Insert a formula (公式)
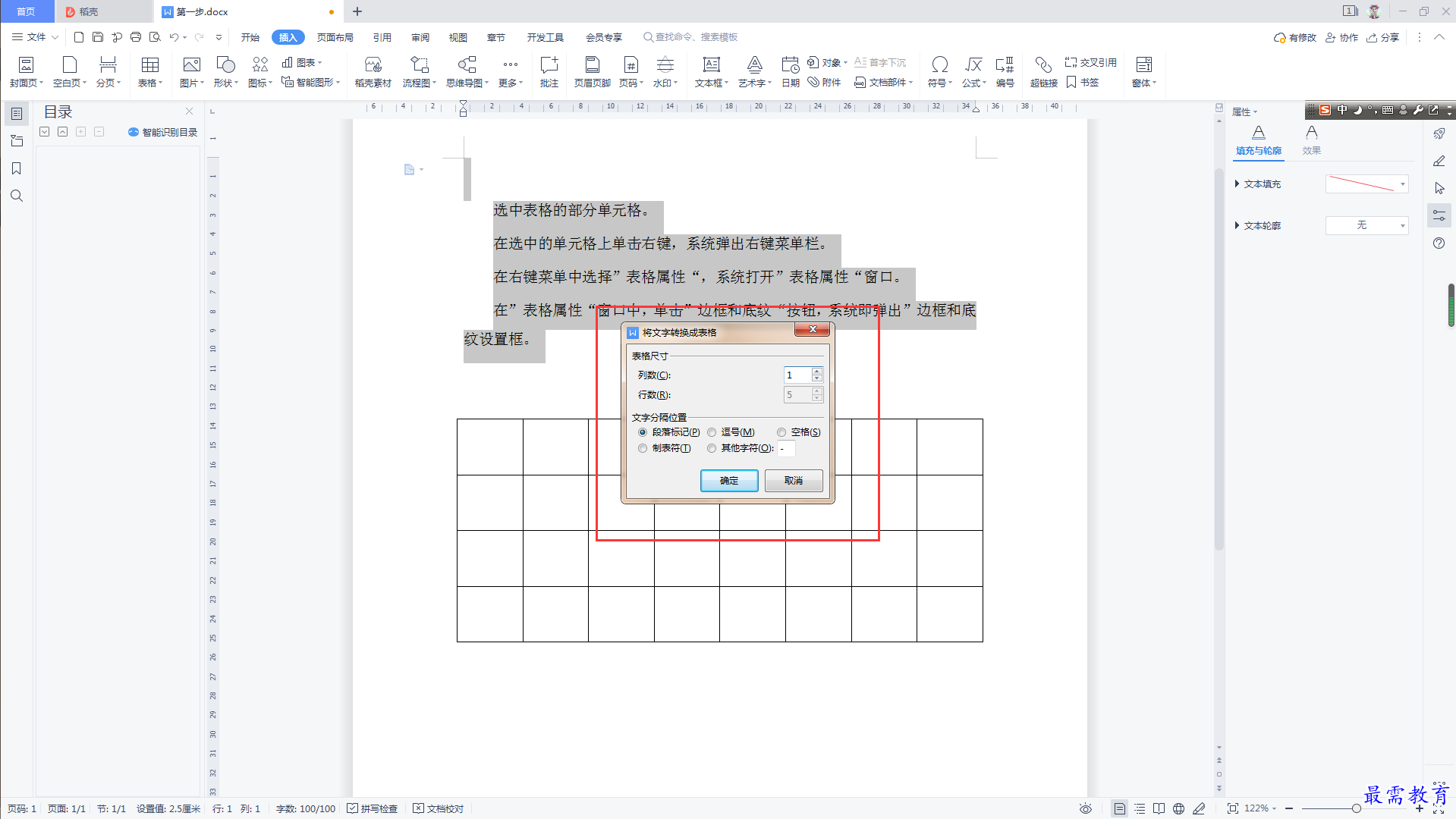1456x819 pixels. 973,72
